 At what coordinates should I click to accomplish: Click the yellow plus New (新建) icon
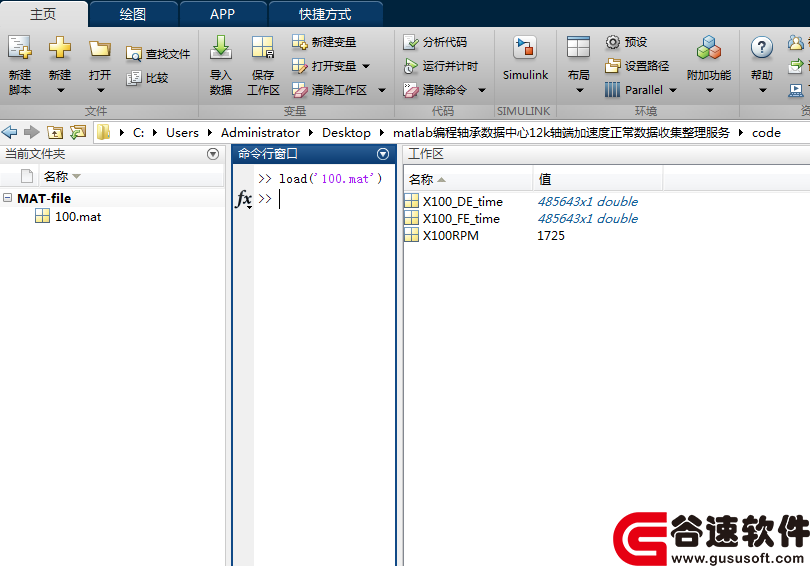(x=60, y=48)
